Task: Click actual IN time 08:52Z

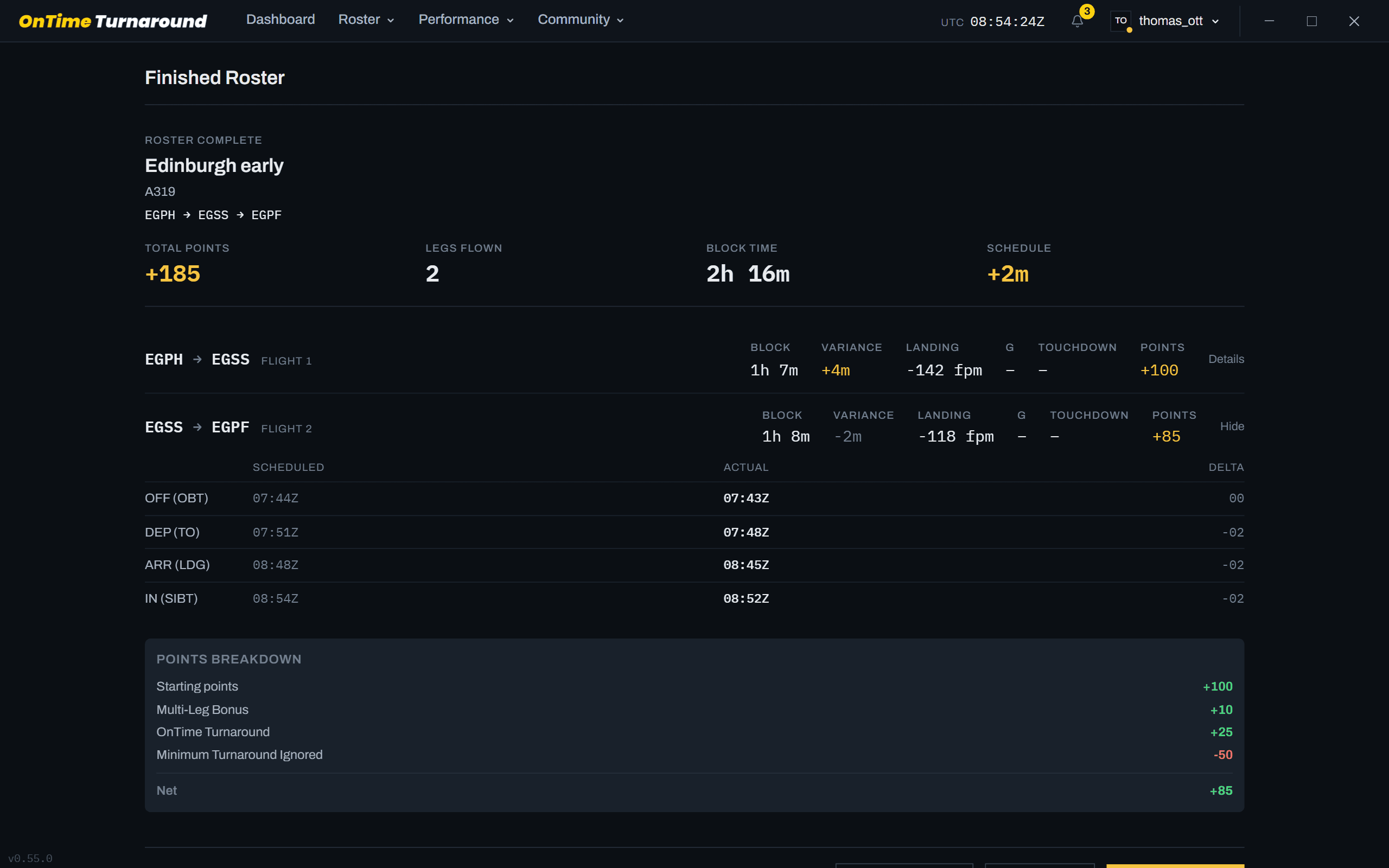Action: tap(746, 599)
